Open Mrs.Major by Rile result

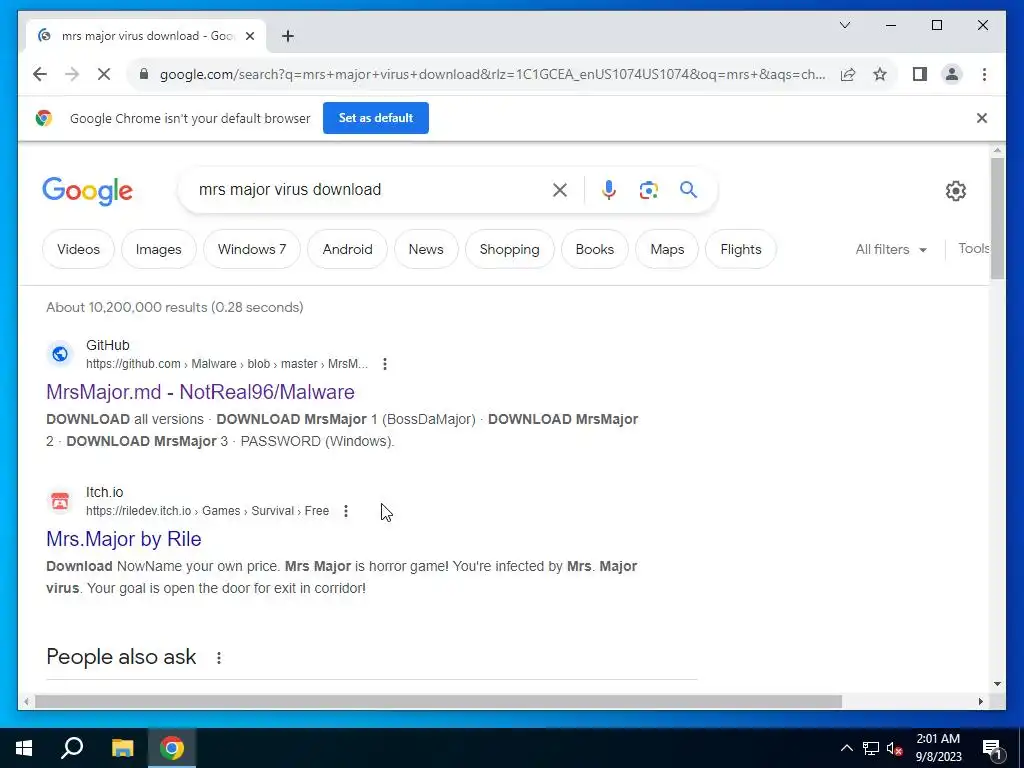click(123, 539)
